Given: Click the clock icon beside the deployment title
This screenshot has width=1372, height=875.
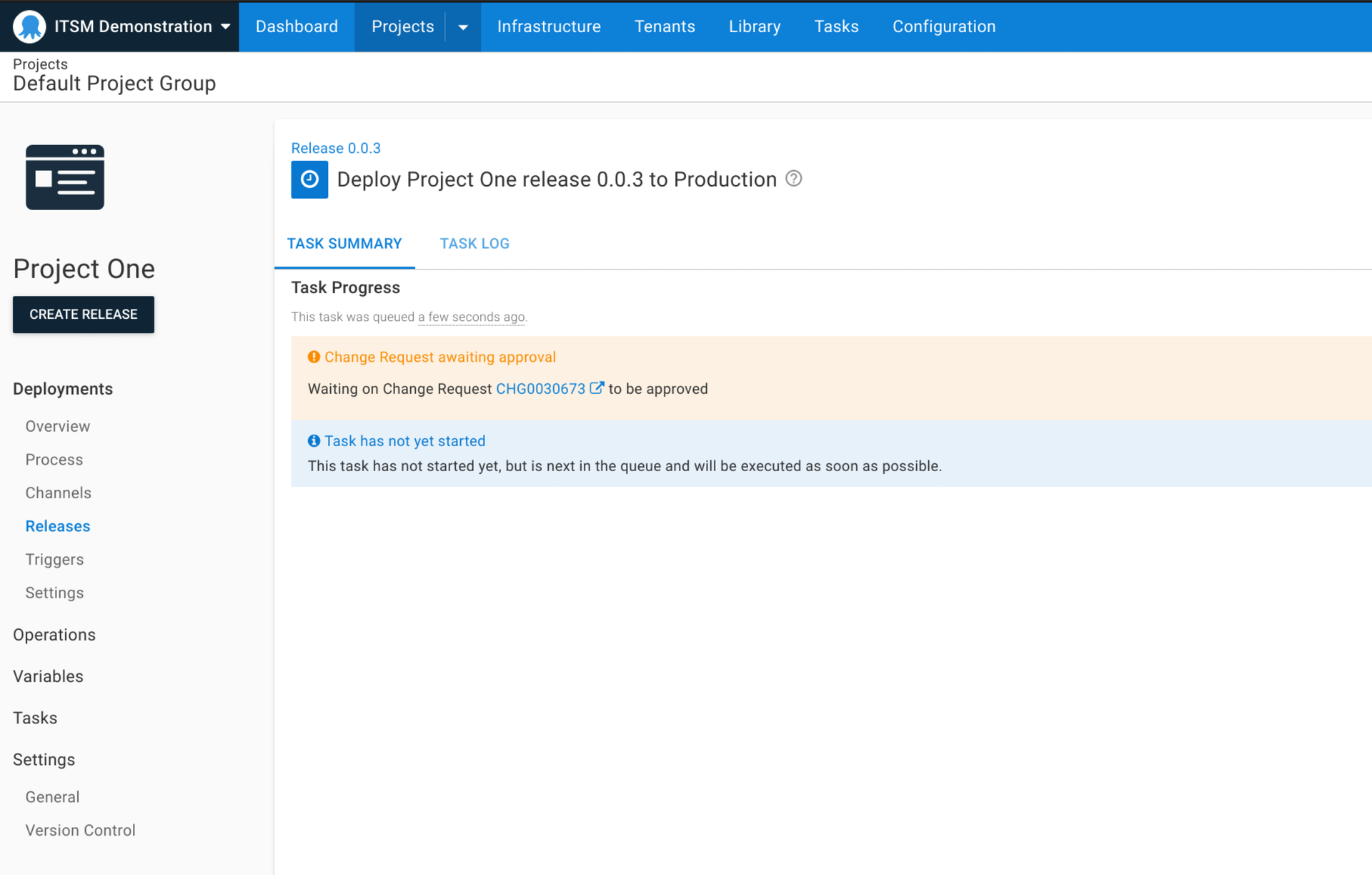Looking at the screenshot, I should tap(309, 179).
